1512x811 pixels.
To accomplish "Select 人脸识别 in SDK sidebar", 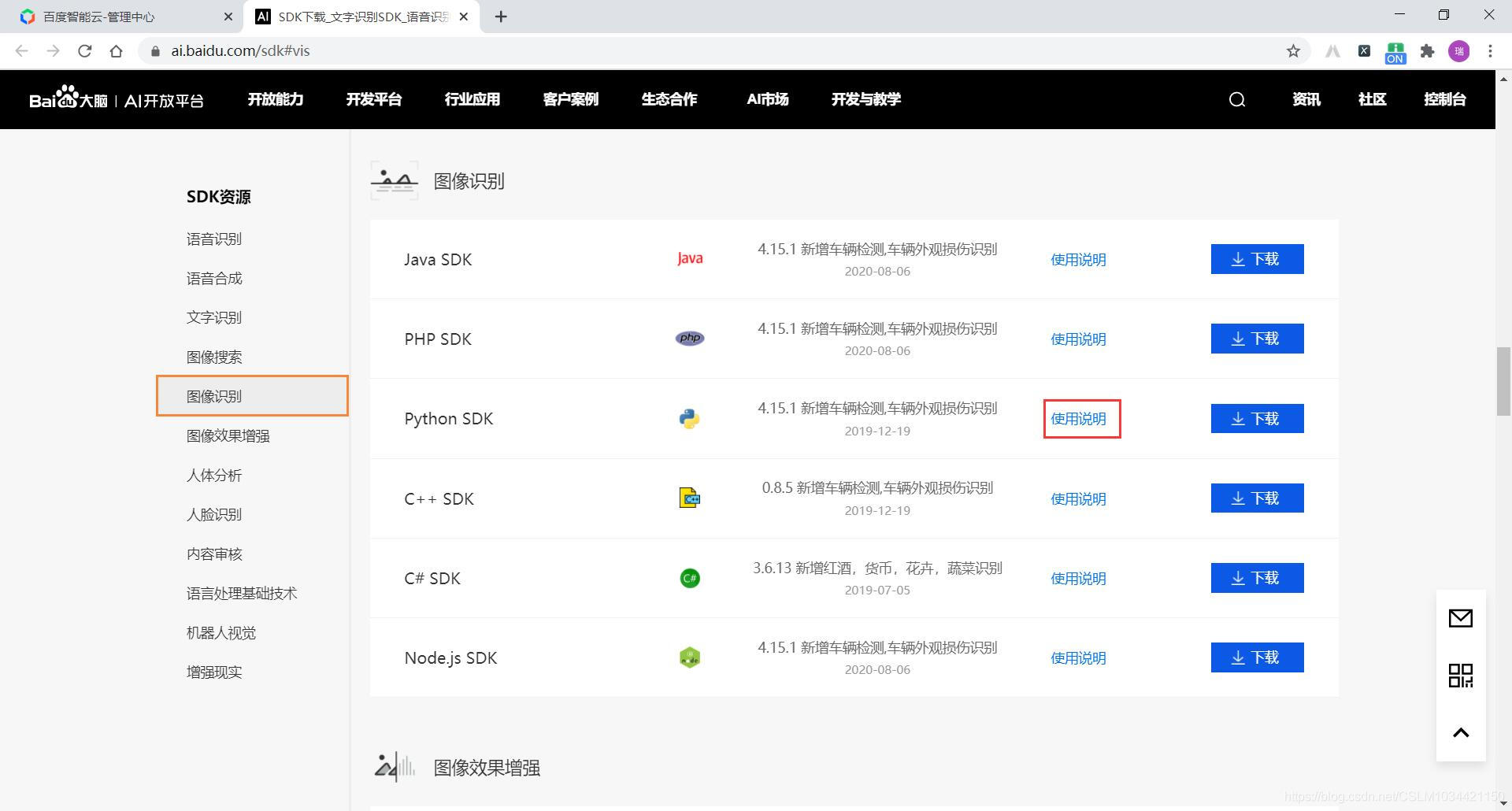I will pos(214,514).
